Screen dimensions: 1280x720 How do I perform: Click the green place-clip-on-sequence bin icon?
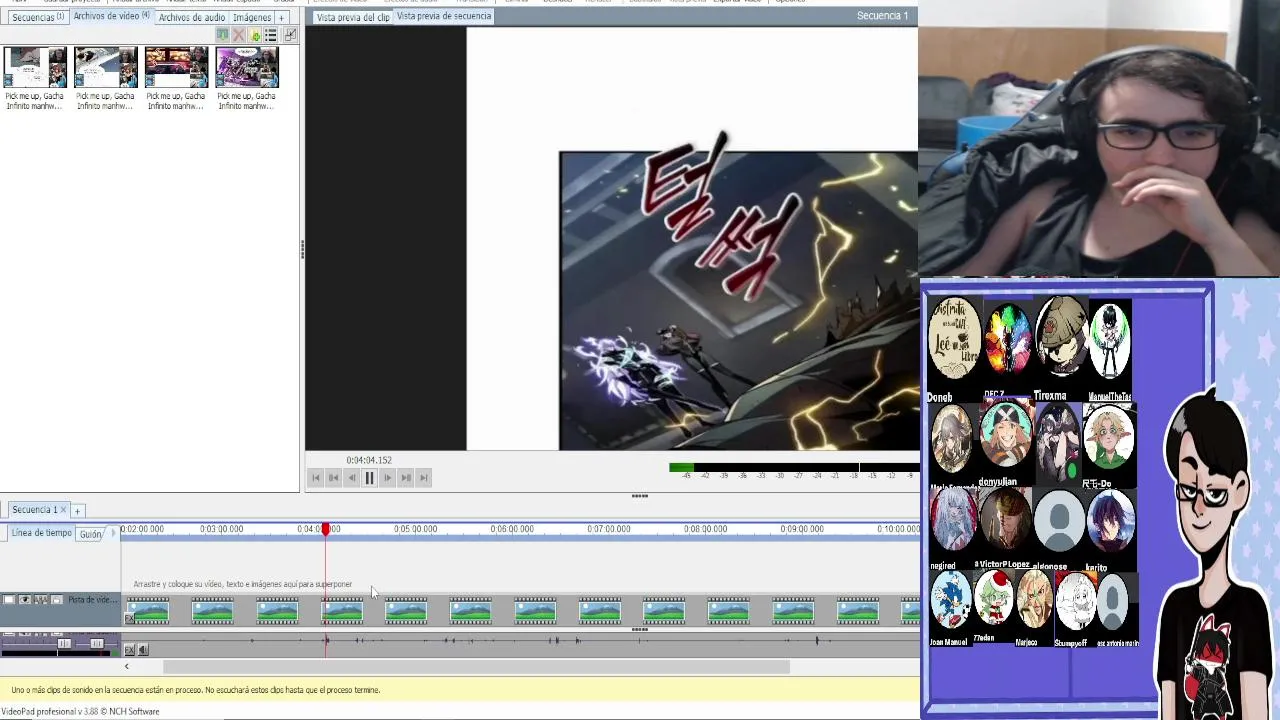[x=223, y=35]
